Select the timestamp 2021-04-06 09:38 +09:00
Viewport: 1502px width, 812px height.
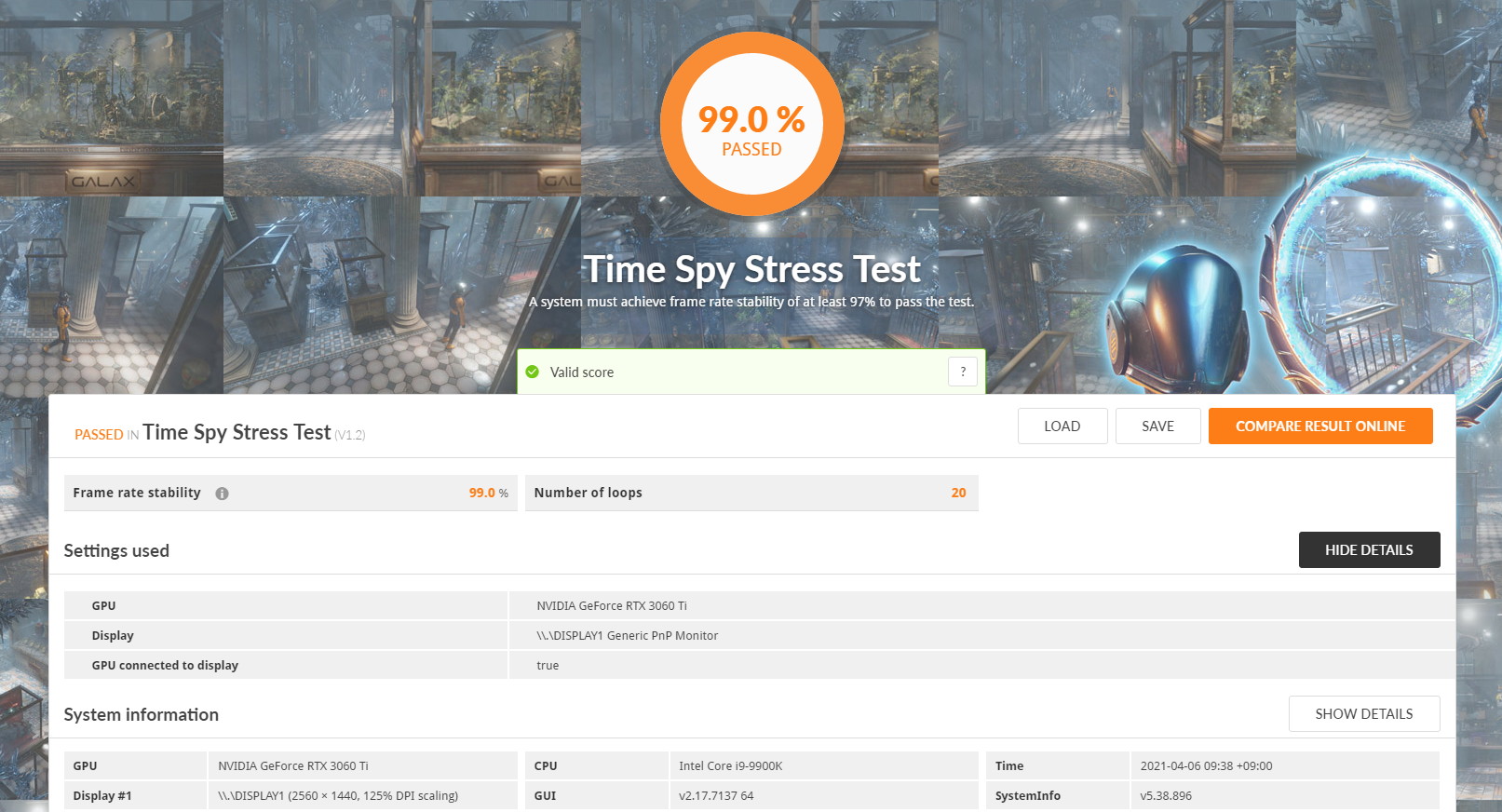[1207, 766]
